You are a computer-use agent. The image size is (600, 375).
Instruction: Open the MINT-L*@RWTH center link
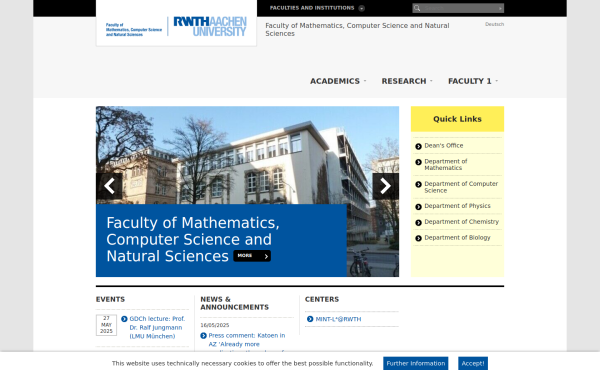(x=338, y=319)
